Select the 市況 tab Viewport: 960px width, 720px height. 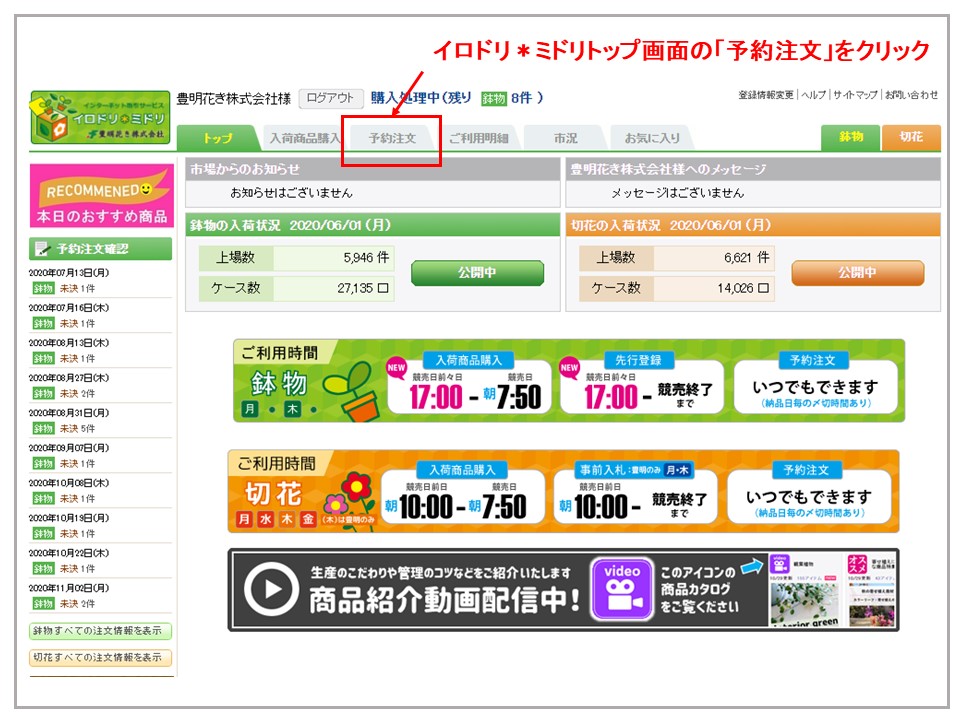565,138
